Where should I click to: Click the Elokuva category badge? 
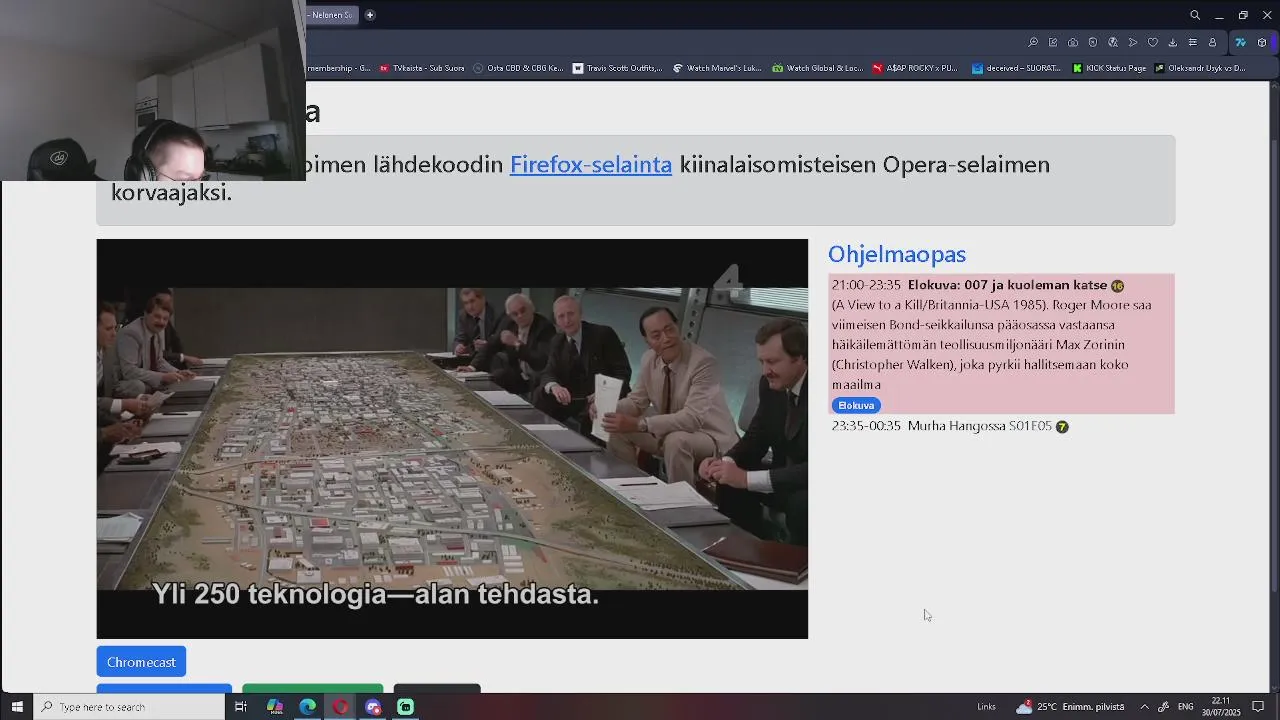point(856,405)
